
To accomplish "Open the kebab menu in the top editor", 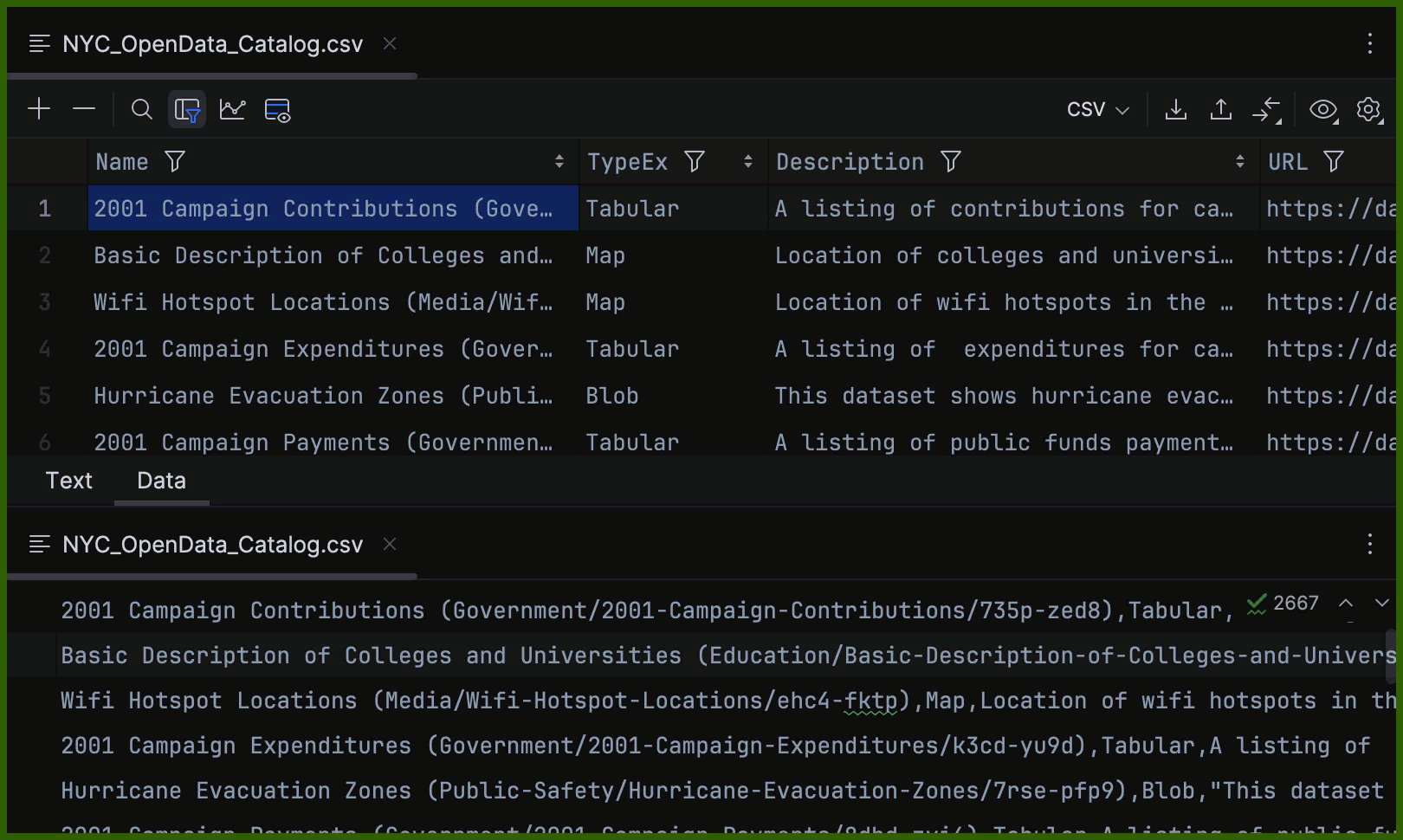I will coord(1369,43).
